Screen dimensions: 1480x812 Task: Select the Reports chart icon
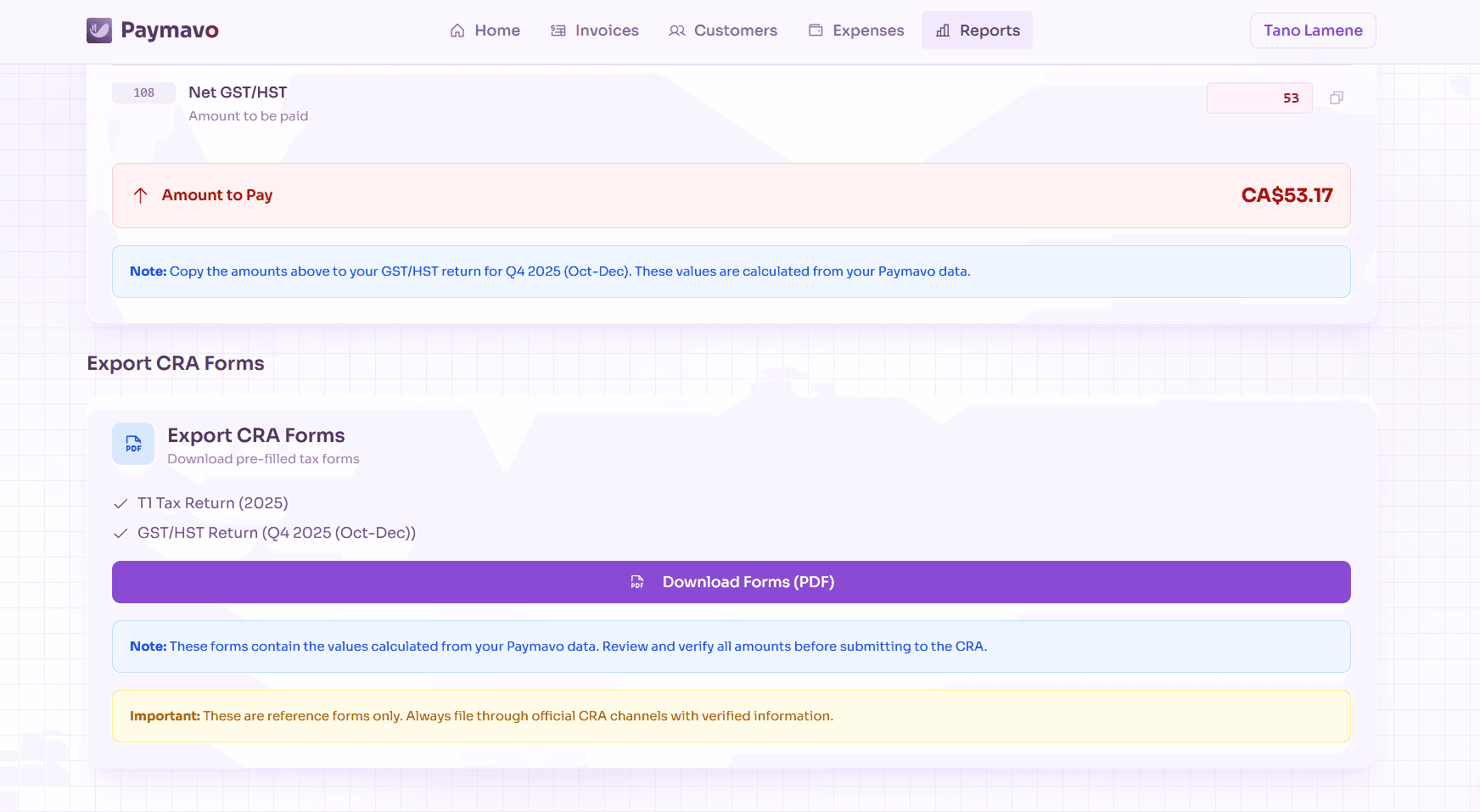click(x=942, y=31)
